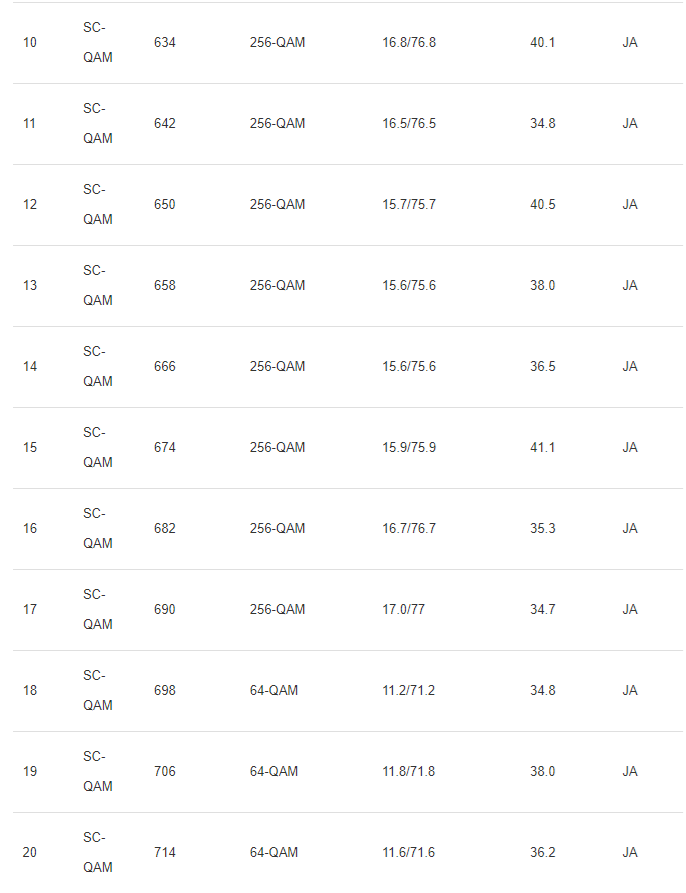Image resolution: width=686 pixels, height=893 pixels.
Task: Click power level 15.9/75.9
Action: point(409,448)
